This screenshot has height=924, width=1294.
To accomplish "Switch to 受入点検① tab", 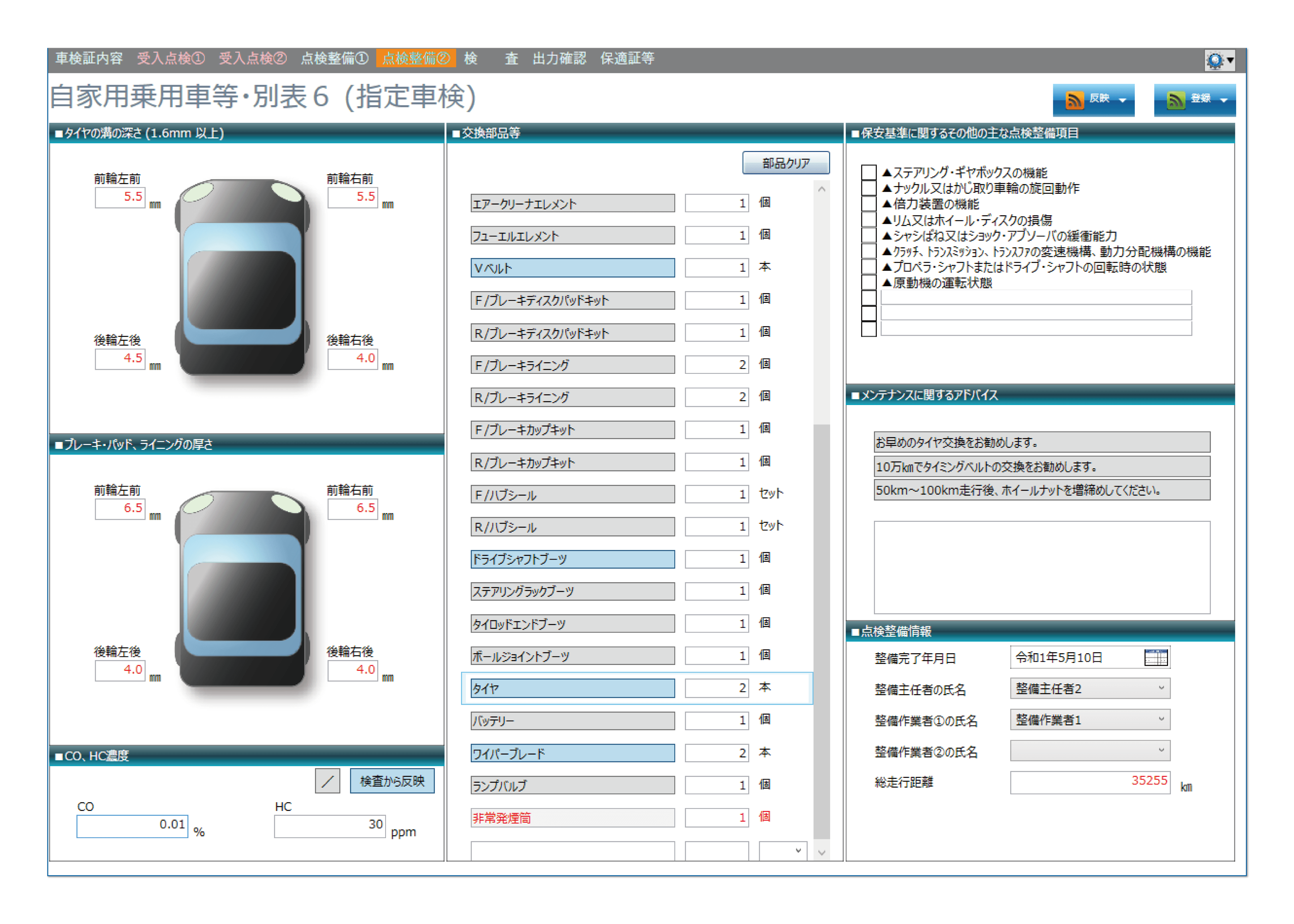I will pyautogui.click(x=170, y=59).
